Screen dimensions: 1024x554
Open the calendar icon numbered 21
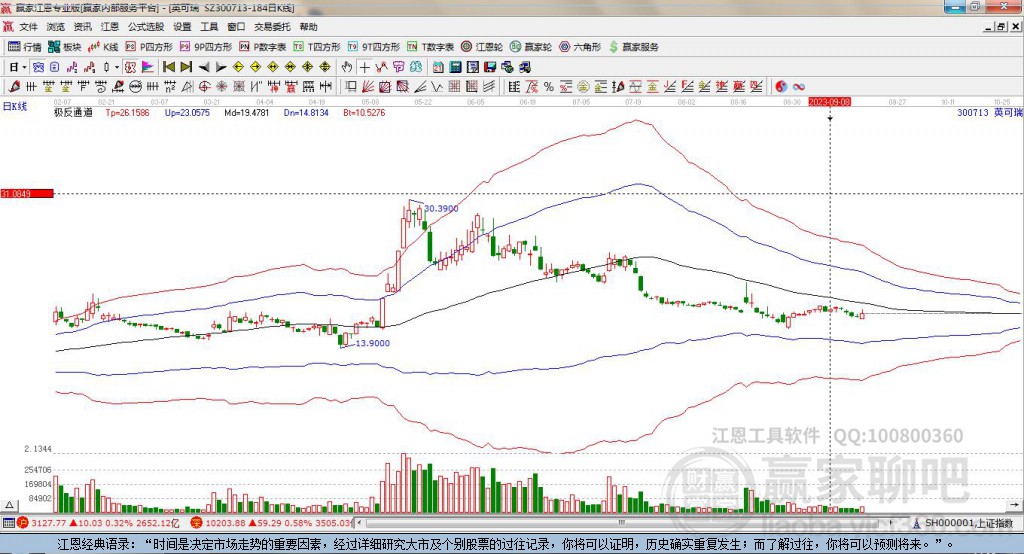(x=438, y=67)
